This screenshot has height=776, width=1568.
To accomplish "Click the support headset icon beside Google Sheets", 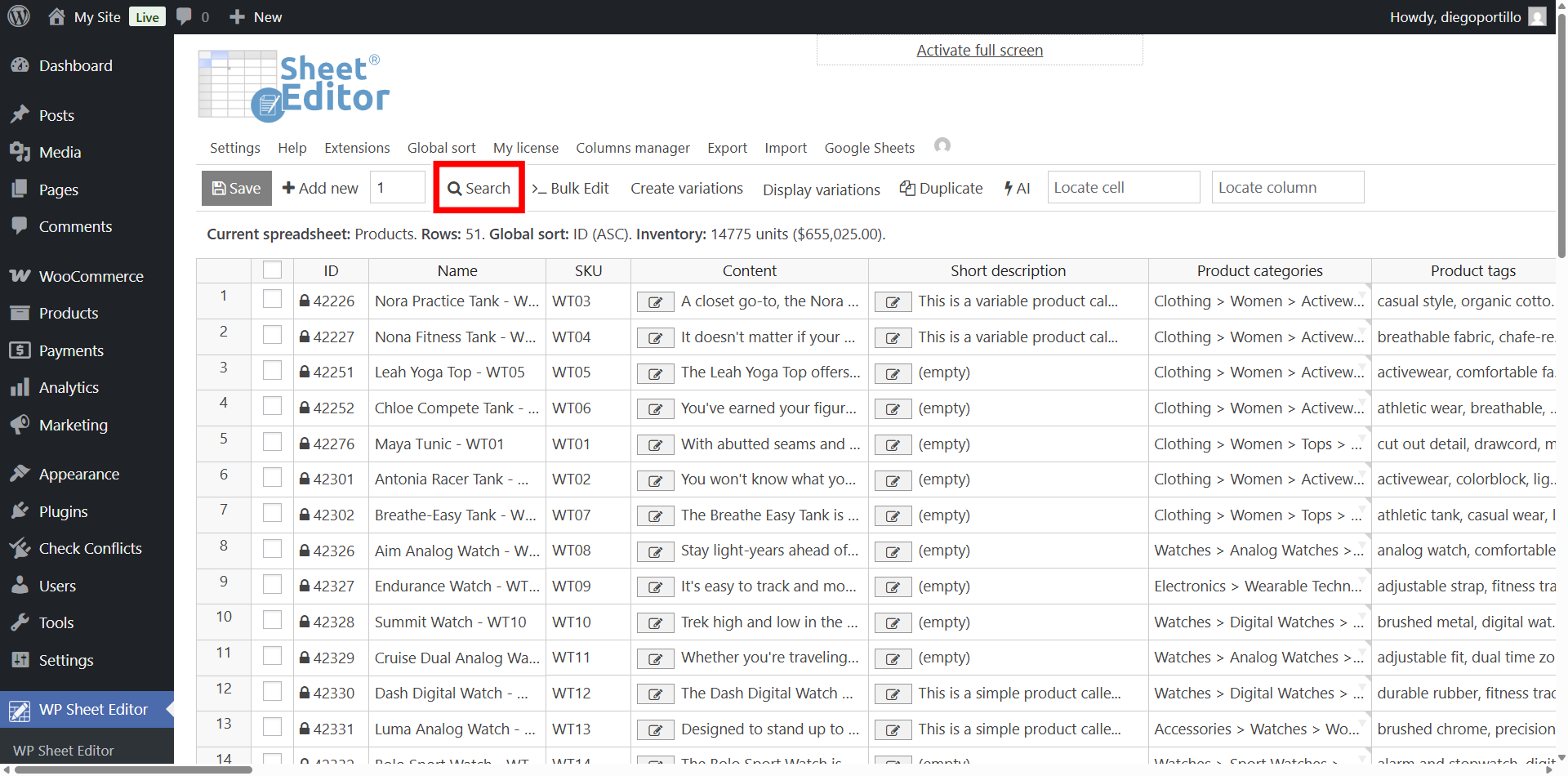I will 942,145.
